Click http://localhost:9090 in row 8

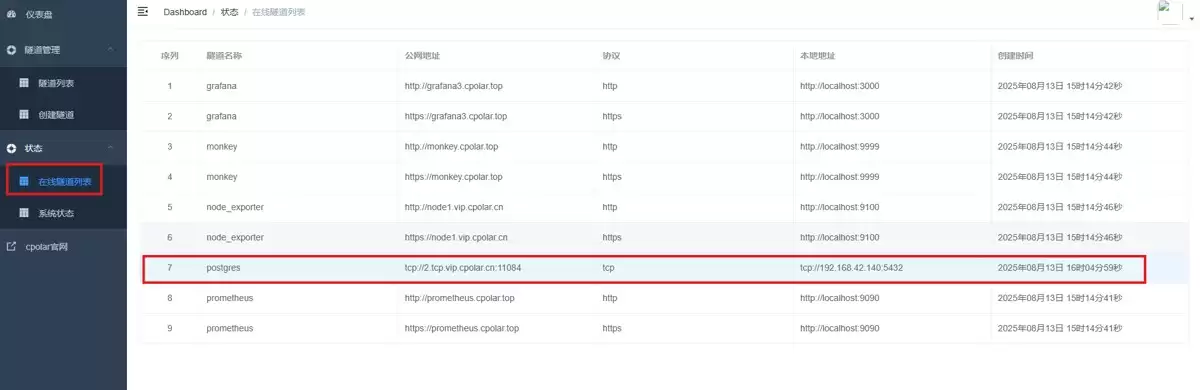(x=839, y=298)
